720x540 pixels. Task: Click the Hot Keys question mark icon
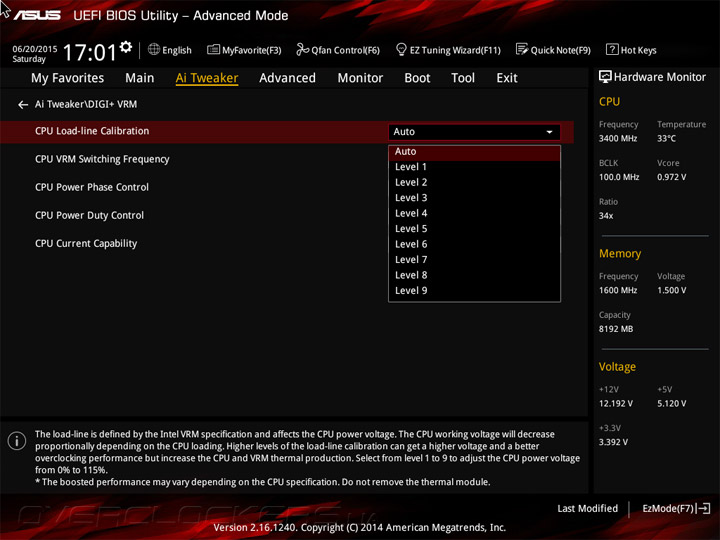612,49
